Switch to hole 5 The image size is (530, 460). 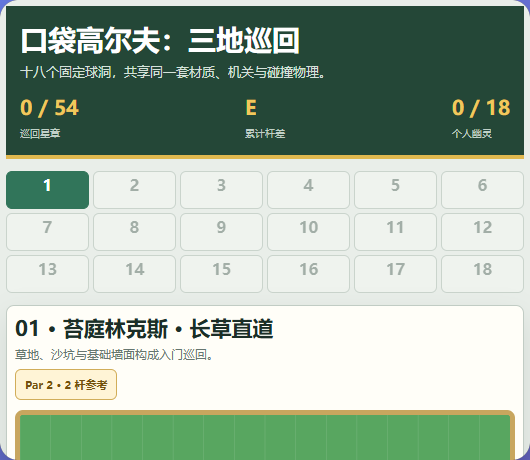(395, 190)
